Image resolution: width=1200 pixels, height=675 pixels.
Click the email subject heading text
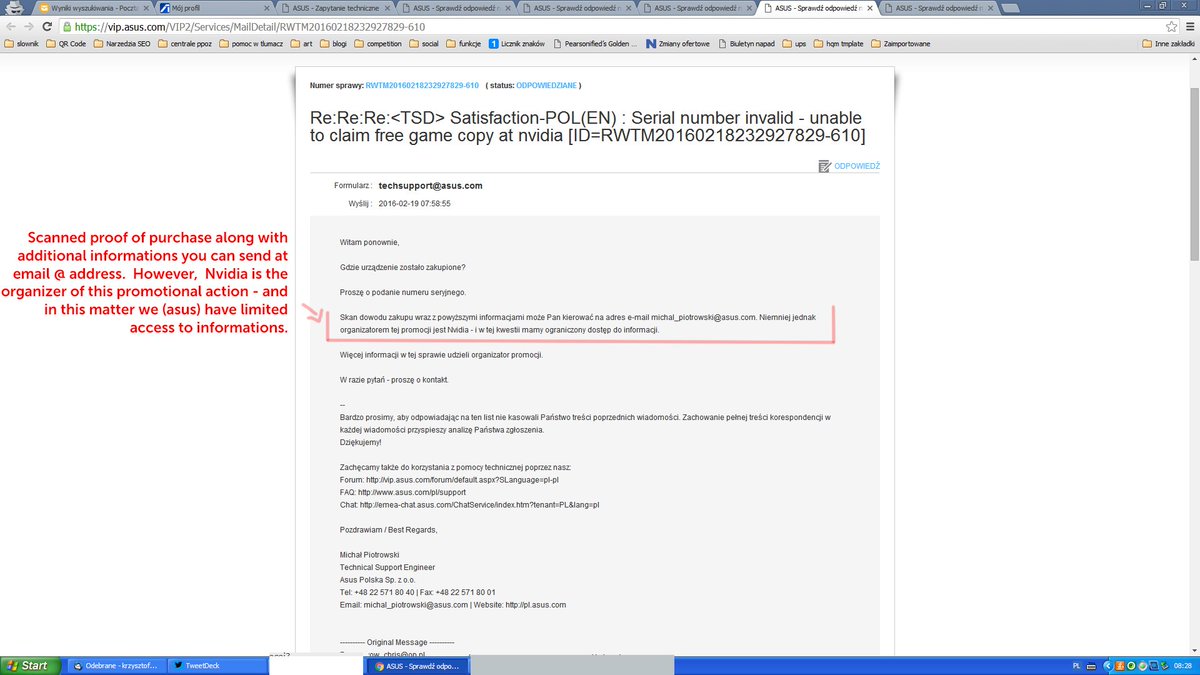tap(587, 126)
